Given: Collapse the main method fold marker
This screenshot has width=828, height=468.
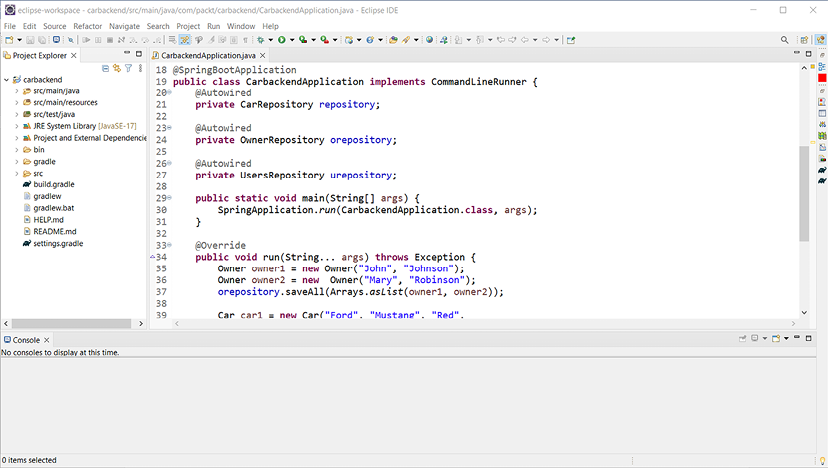Looking at the screenshot, I should (169, 199).
